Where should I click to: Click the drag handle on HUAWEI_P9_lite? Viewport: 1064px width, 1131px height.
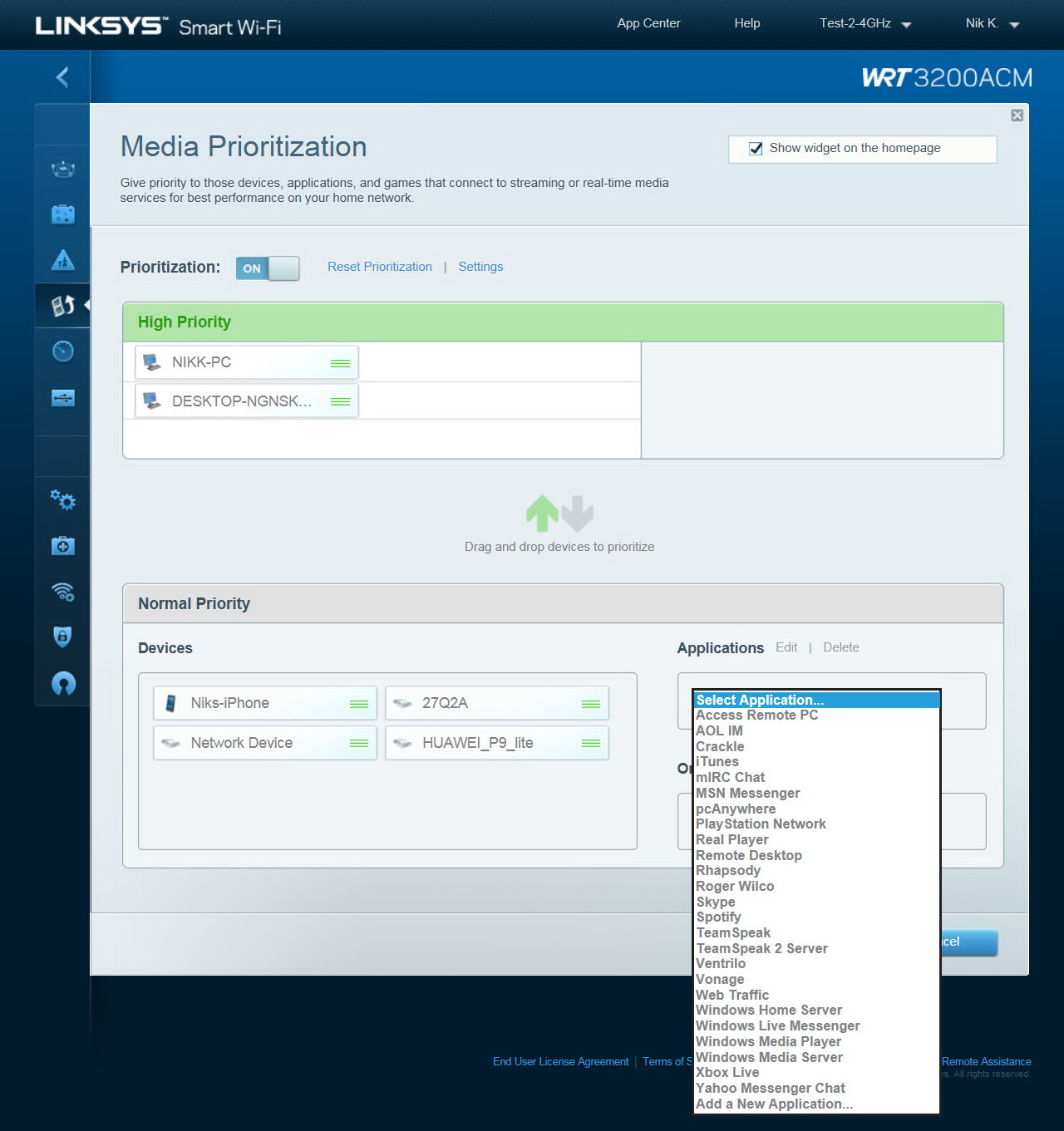[x=591, y=743]
